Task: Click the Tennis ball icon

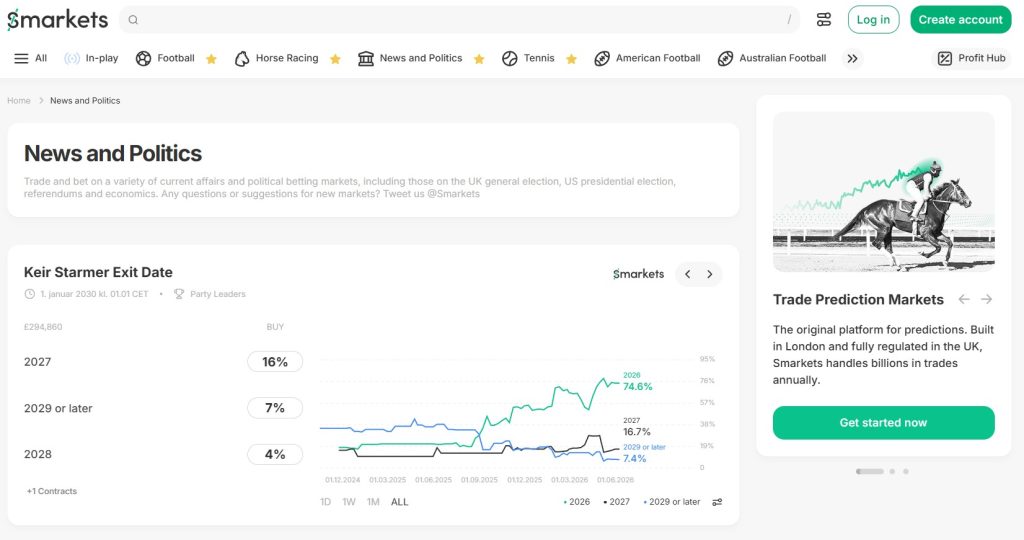Action: point(509,58)
